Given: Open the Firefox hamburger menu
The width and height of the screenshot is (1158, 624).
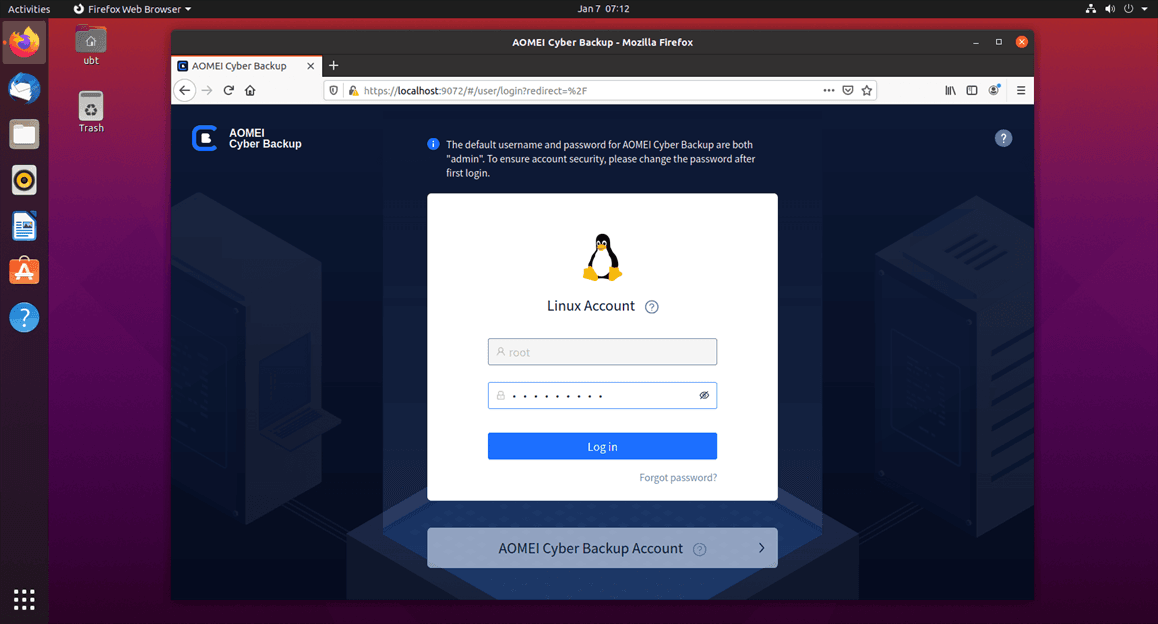Looking at the screenshot, I should coord(1021,90).
